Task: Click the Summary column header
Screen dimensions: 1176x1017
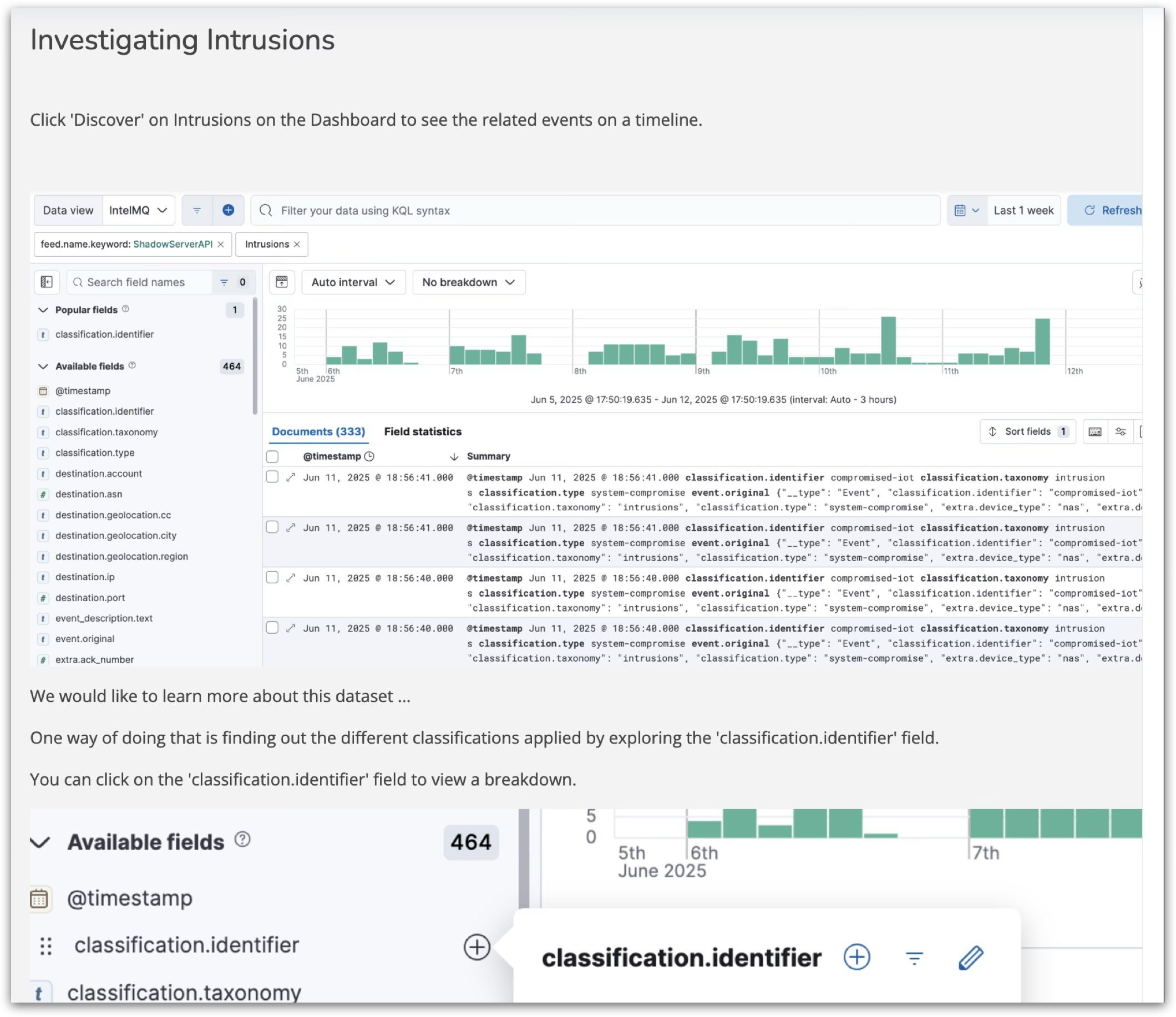Action: tap(488, 457)
